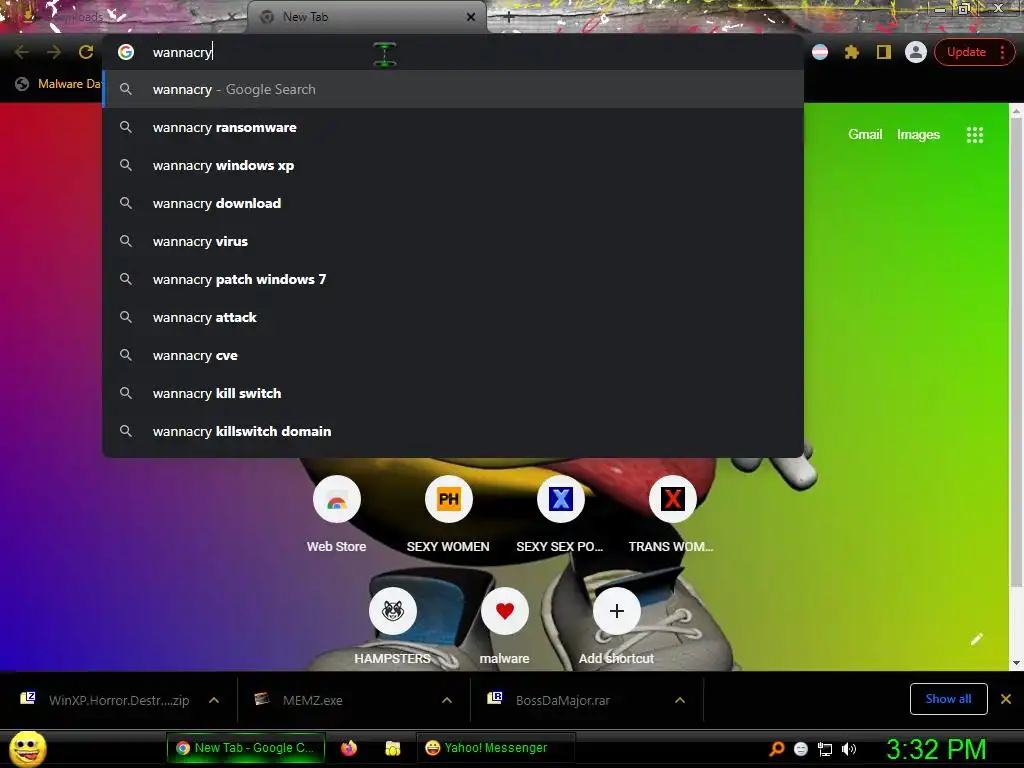This screenshot has width=1024, height=768.
Task: Click the orange search tray icon
Action: click(777, 749)
